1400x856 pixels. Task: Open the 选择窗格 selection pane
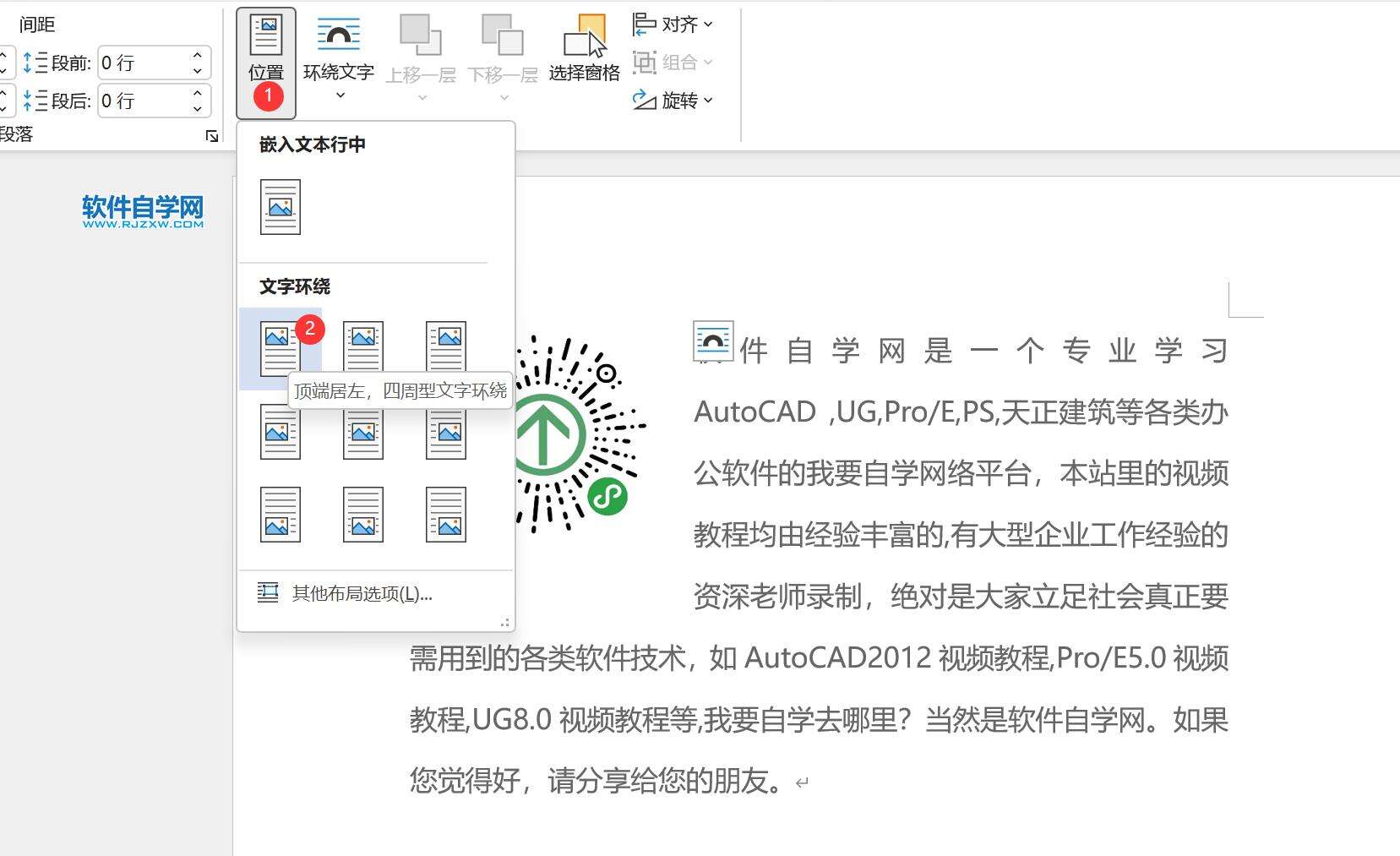click(x=585, y=48)
